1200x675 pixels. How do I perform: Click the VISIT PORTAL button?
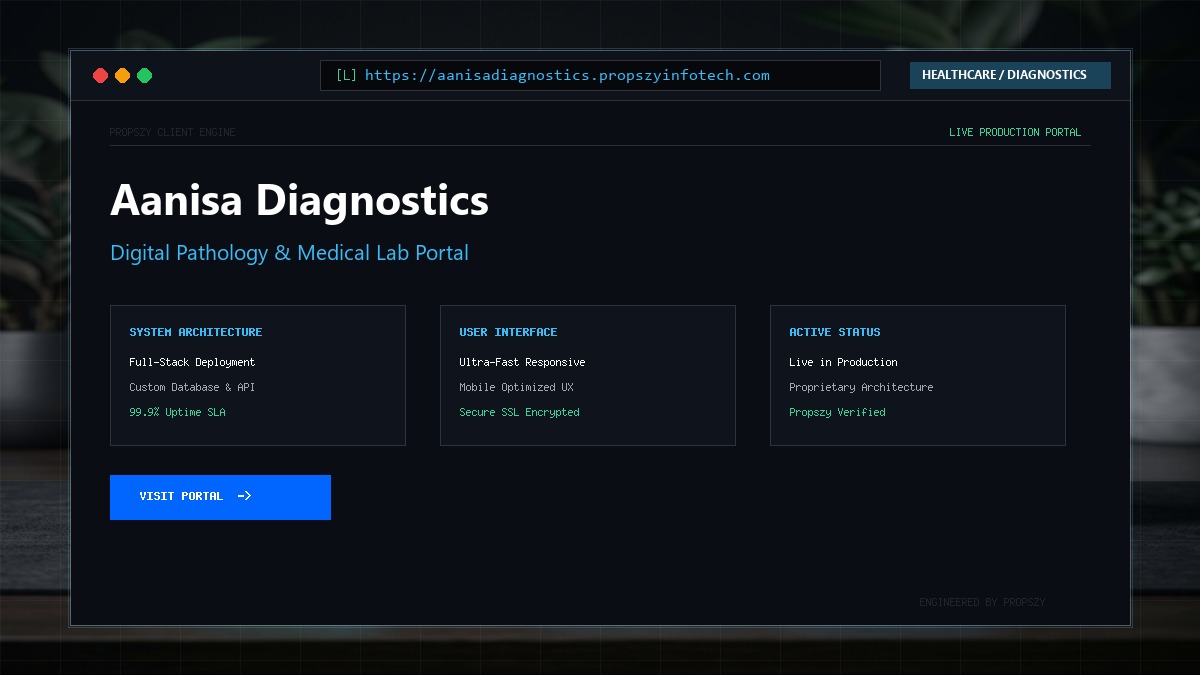pyautogui.click(x=220, y=497)
